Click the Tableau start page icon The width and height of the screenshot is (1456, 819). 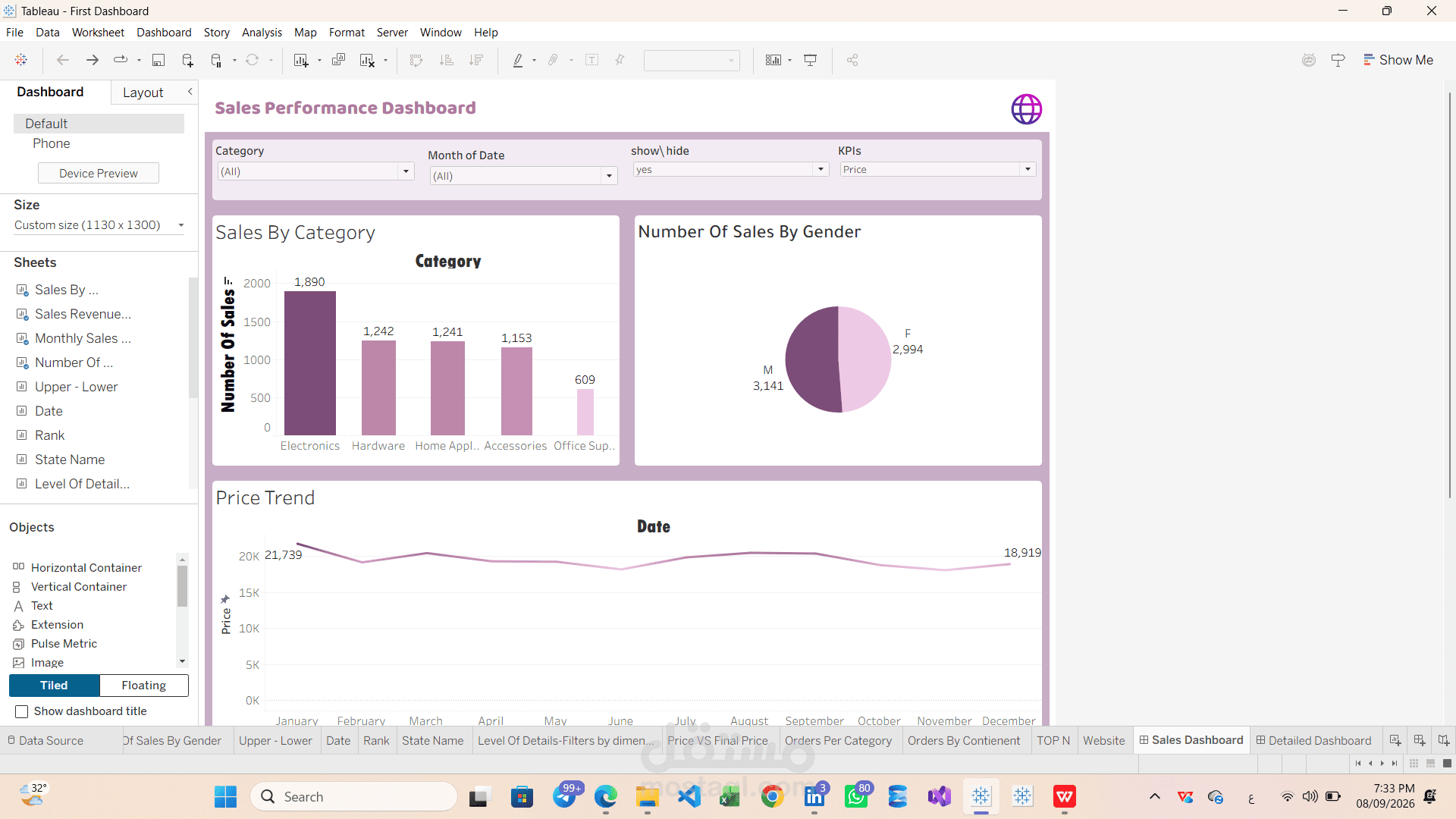click(21, 60)
